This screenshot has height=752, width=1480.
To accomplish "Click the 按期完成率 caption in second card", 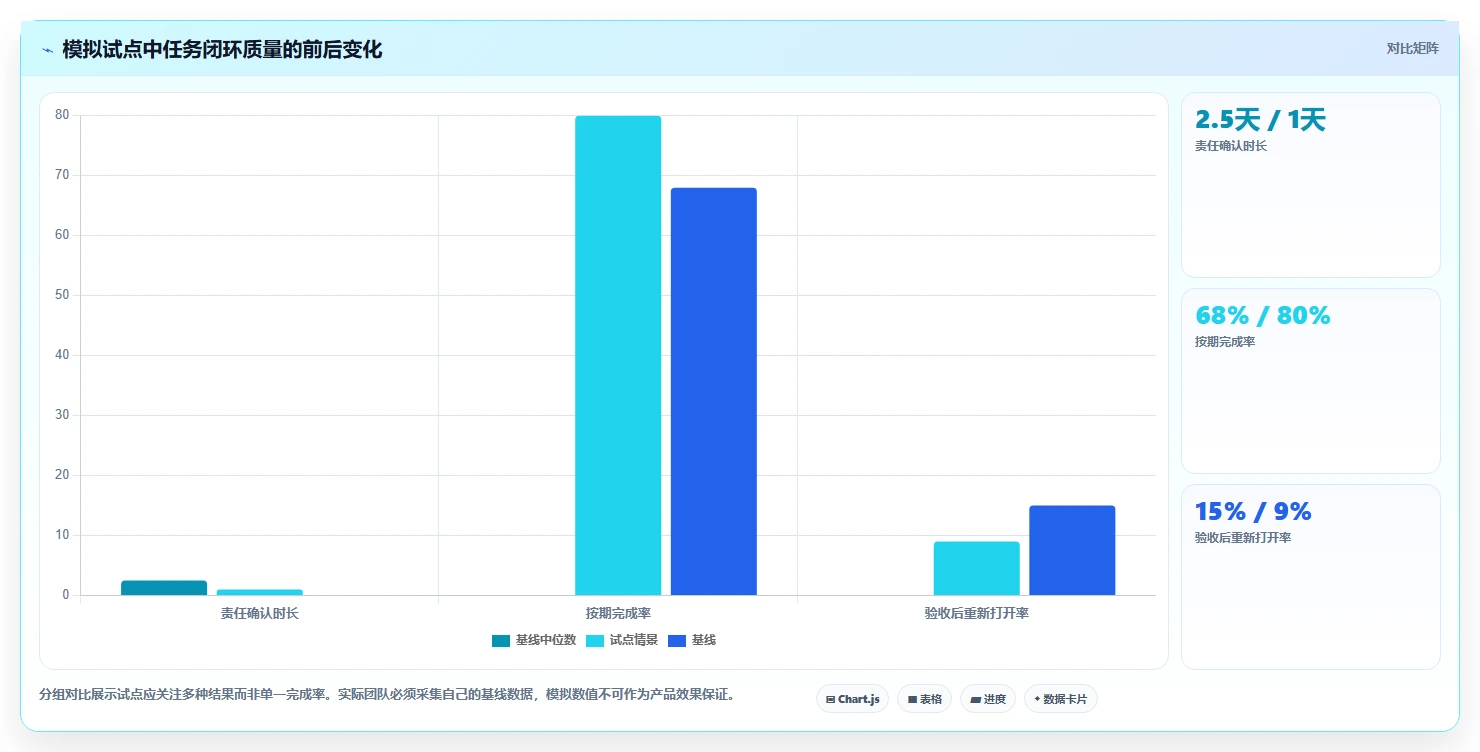I will pyautogui.click(x=1225, y=342).
